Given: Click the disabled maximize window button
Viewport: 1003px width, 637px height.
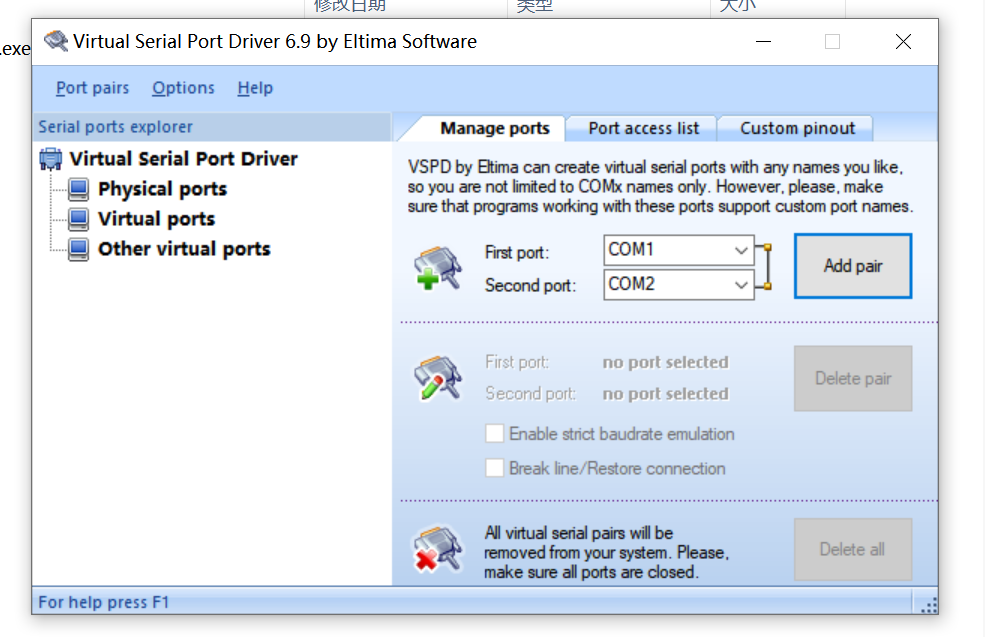Looking at the screenshot, I should point(832,42).
